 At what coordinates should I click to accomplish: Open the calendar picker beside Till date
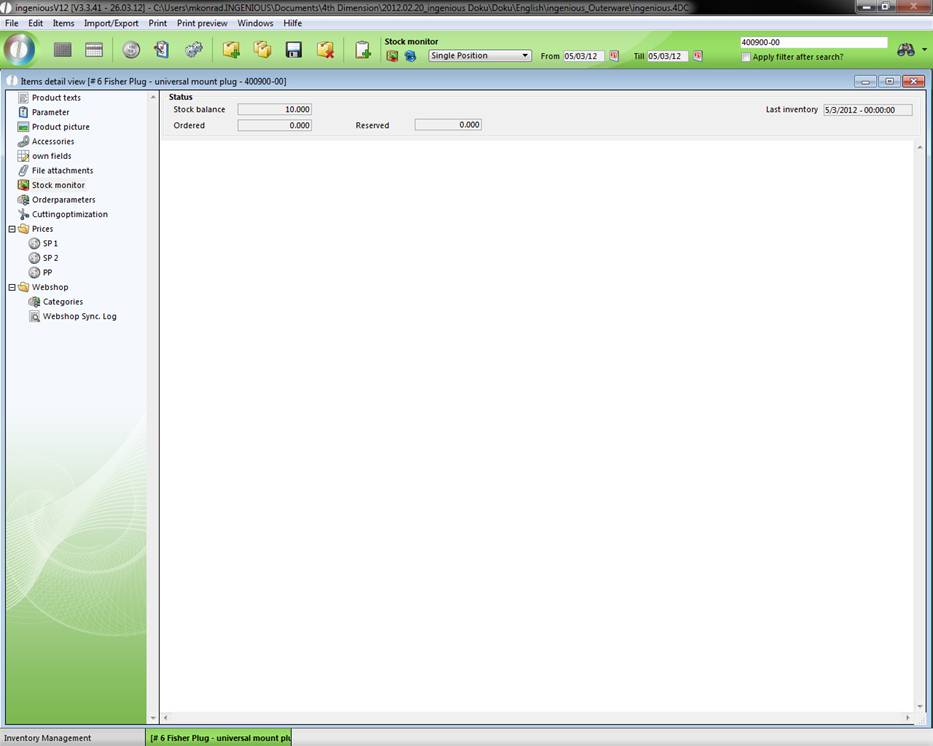[697, 56]
